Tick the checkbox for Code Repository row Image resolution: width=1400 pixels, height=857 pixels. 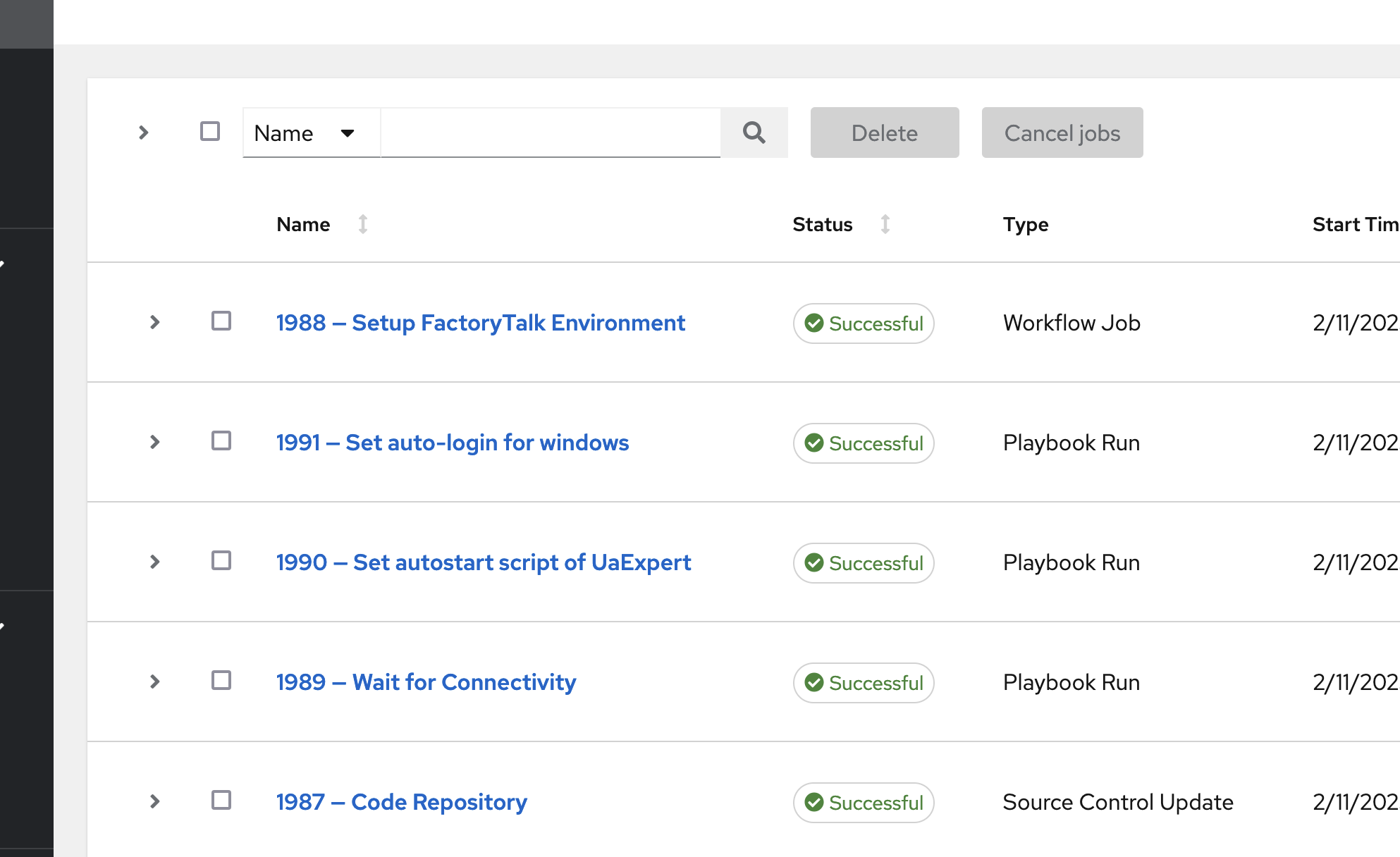221,801
